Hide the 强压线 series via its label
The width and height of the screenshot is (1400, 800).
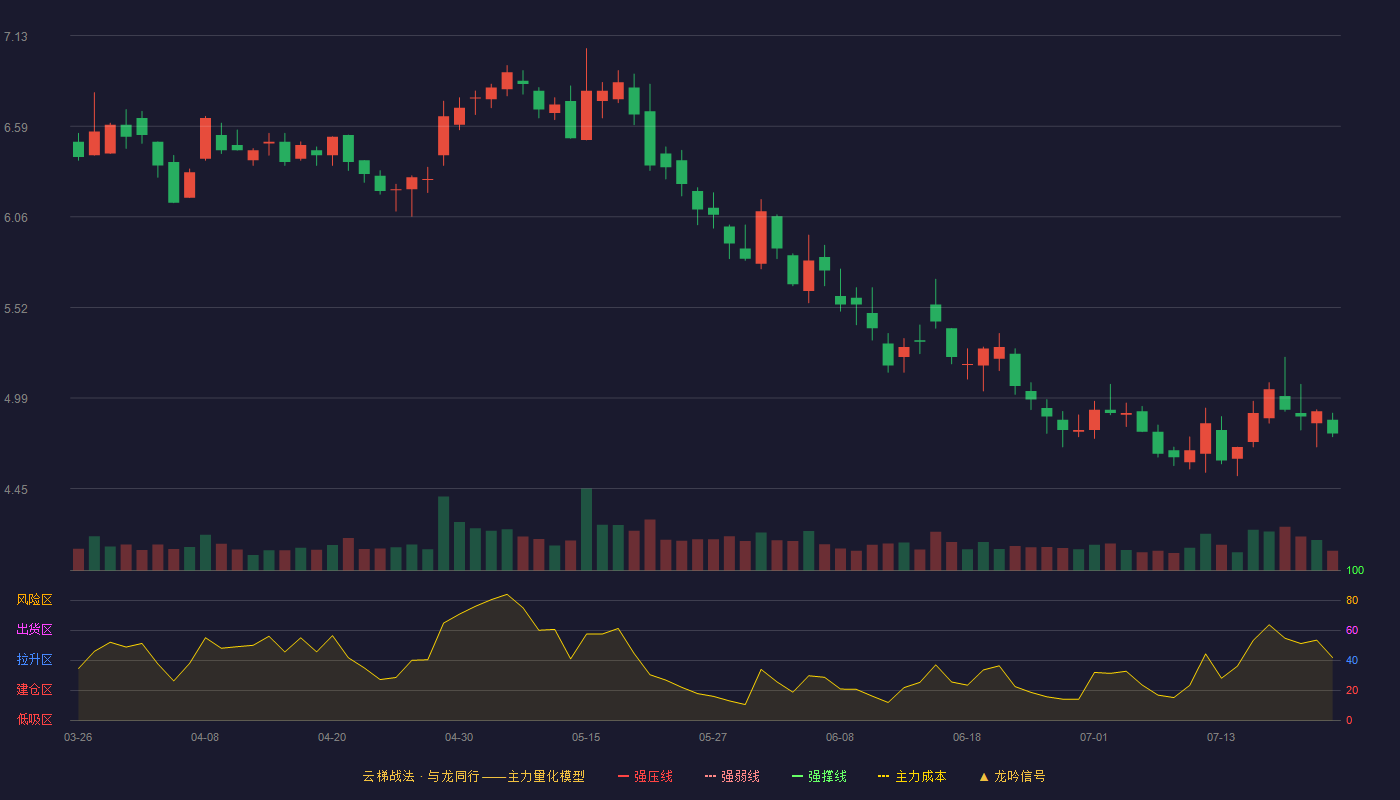tap(653, 776)
